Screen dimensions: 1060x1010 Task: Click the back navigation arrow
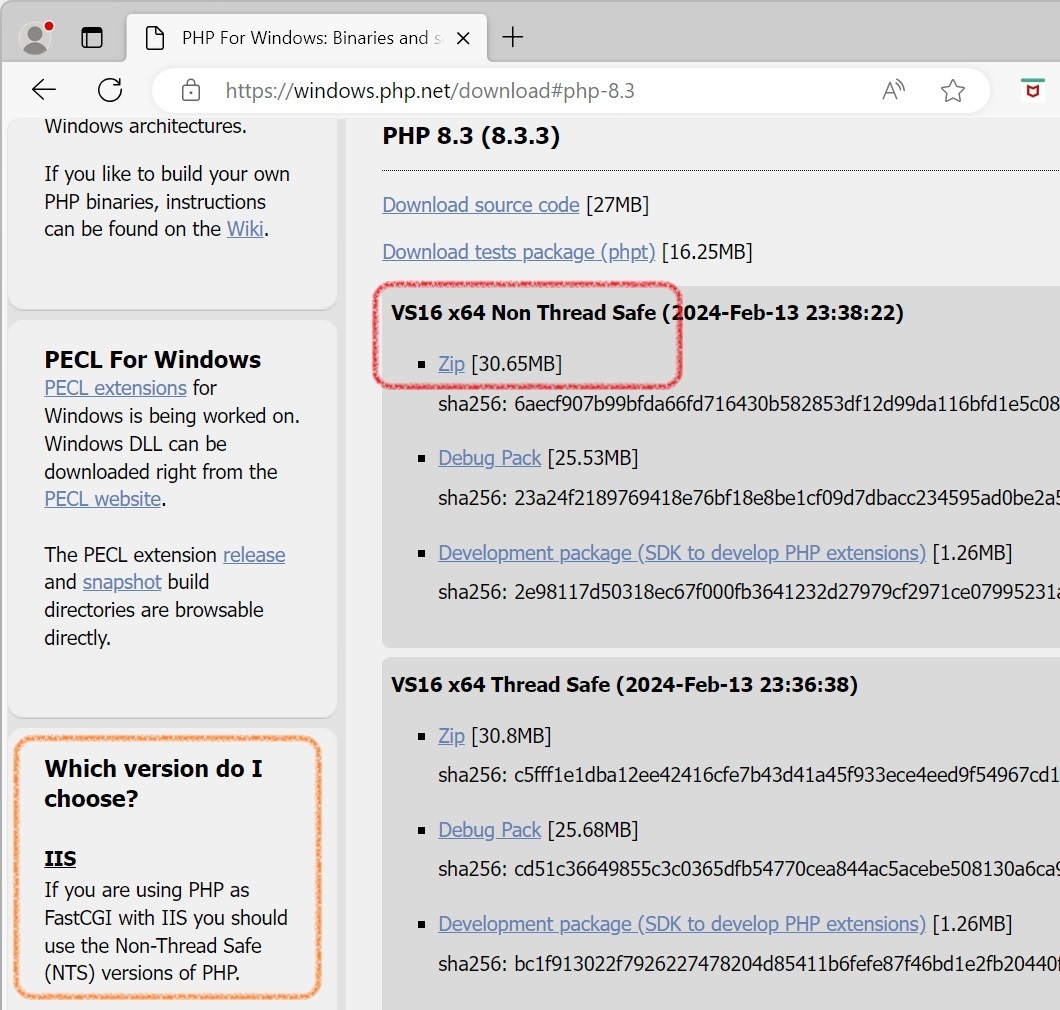pyautogui.click(x=44, y=91)
